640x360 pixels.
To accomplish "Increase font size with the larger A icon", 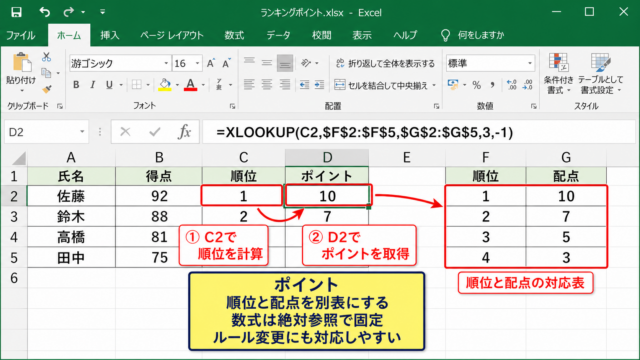I will tap(211, 63).
